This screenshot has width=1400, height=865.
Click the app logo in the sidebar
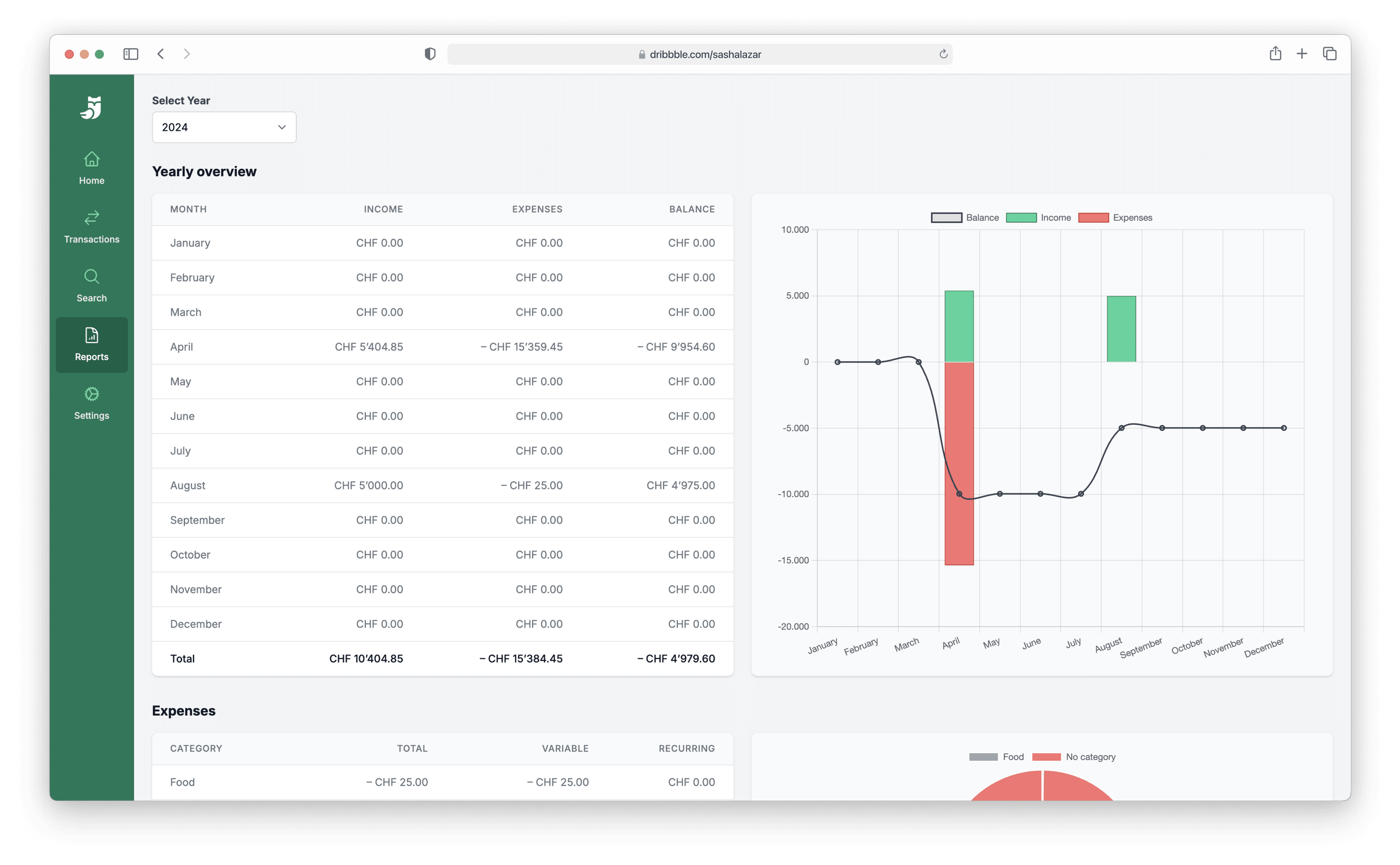pyautogui.click(x=92, y=108)
